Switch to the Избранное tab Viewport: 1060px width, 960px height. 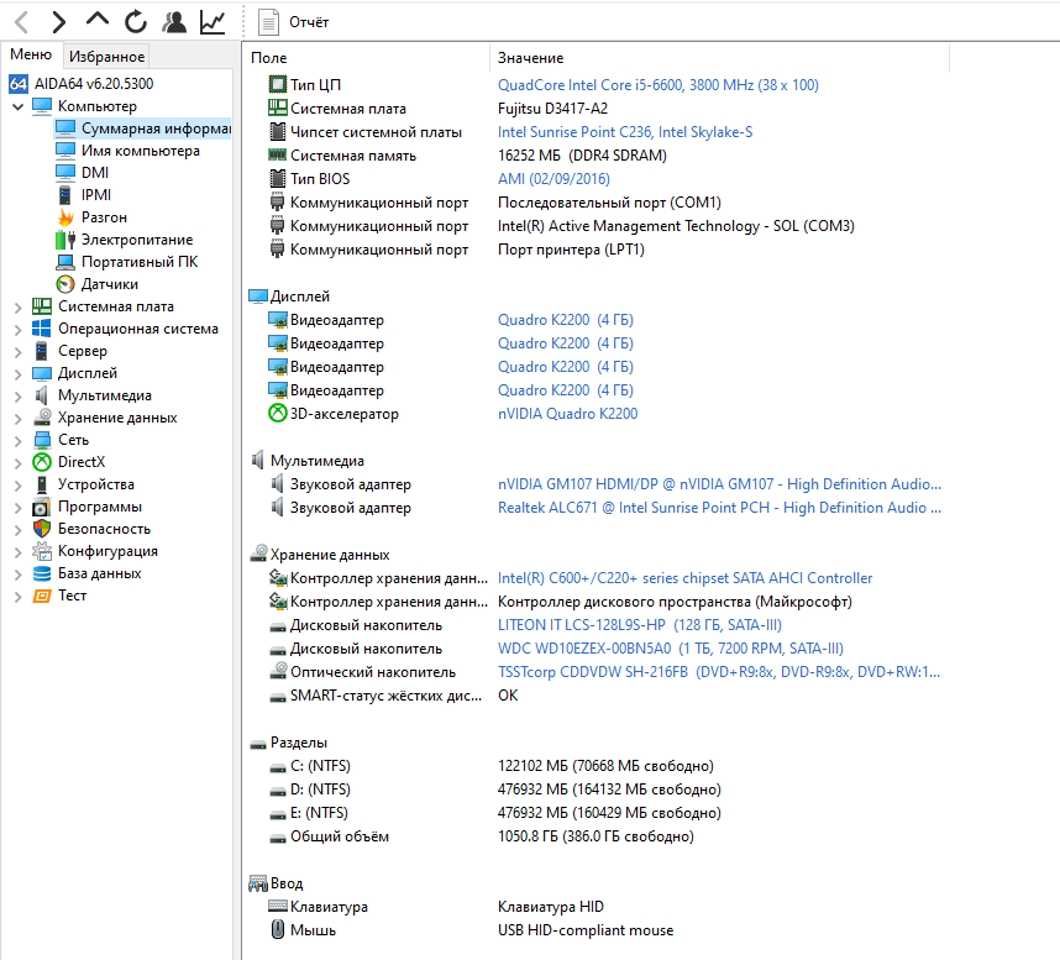107,57
